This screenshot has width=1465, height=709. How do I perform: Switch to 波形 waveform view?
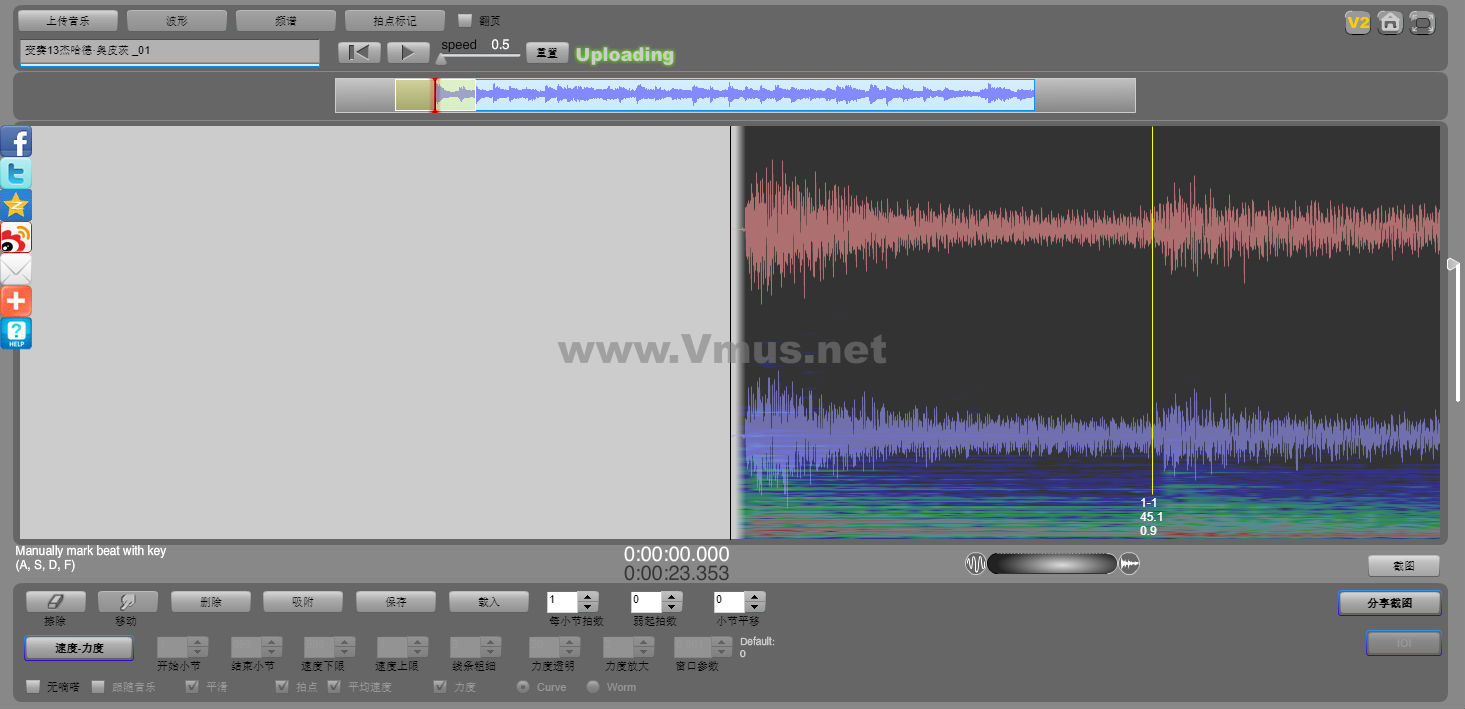click(x=177, y=20)
